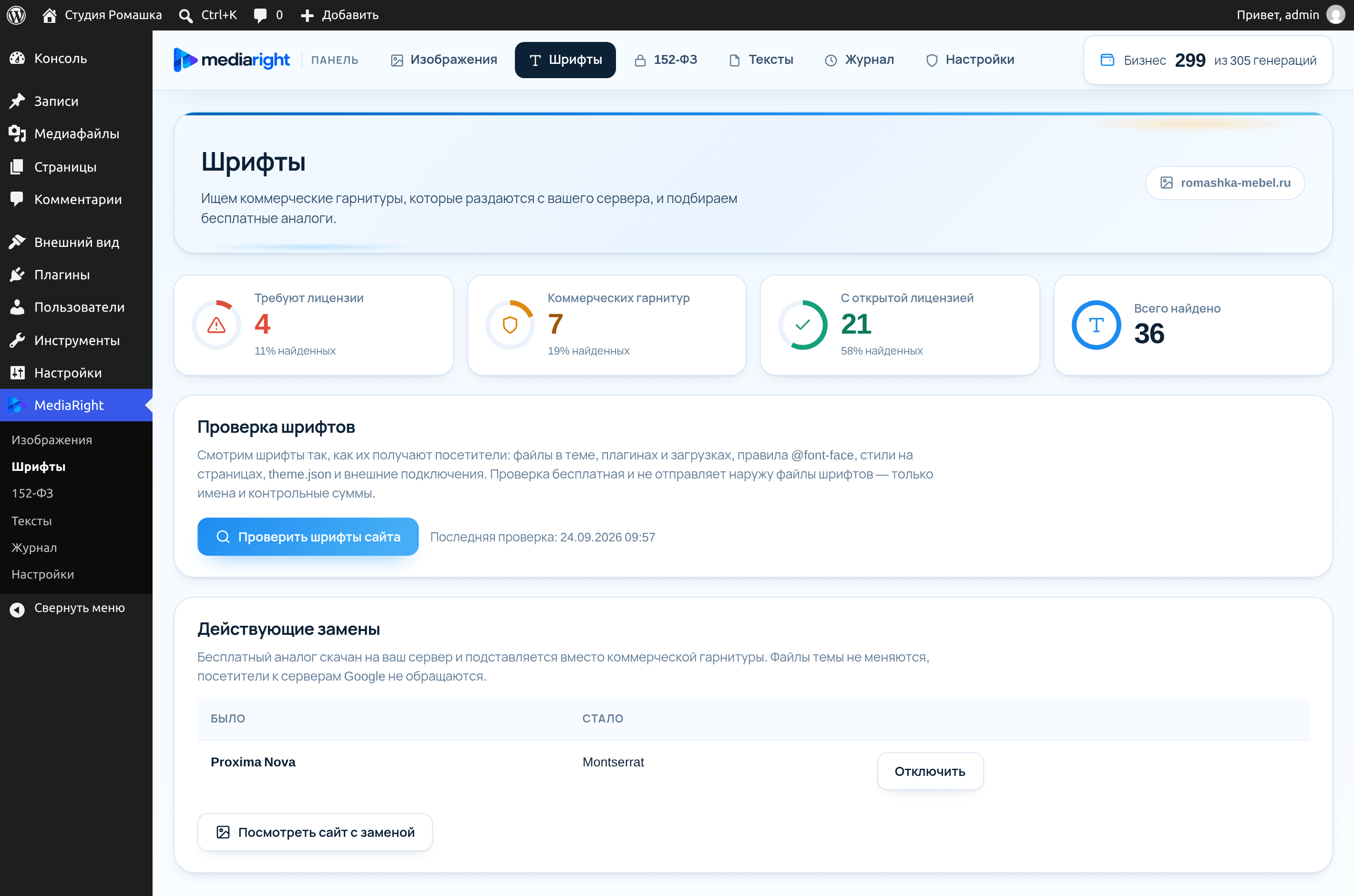Click Отключить for Proxima Nova replacement
Image resolution: width=1354 pixels, height=896 pixels.
(x=930, y=772)
